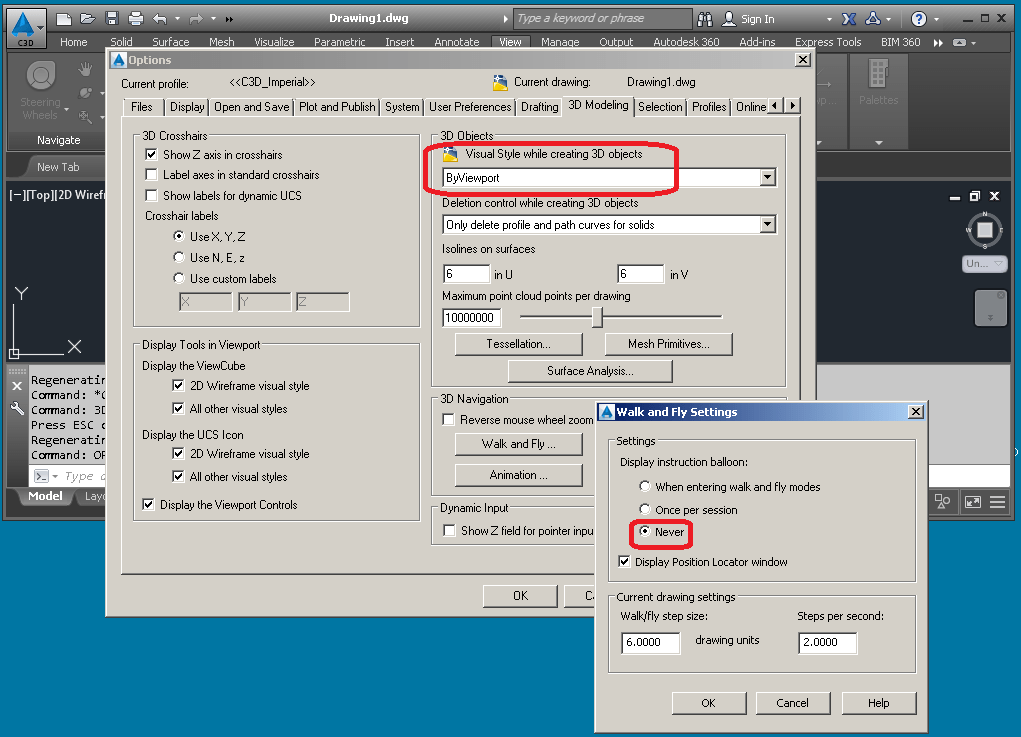Open the status bar customization hamburger icon
This screenshot has height=737, width=1021.
(997, 501)
